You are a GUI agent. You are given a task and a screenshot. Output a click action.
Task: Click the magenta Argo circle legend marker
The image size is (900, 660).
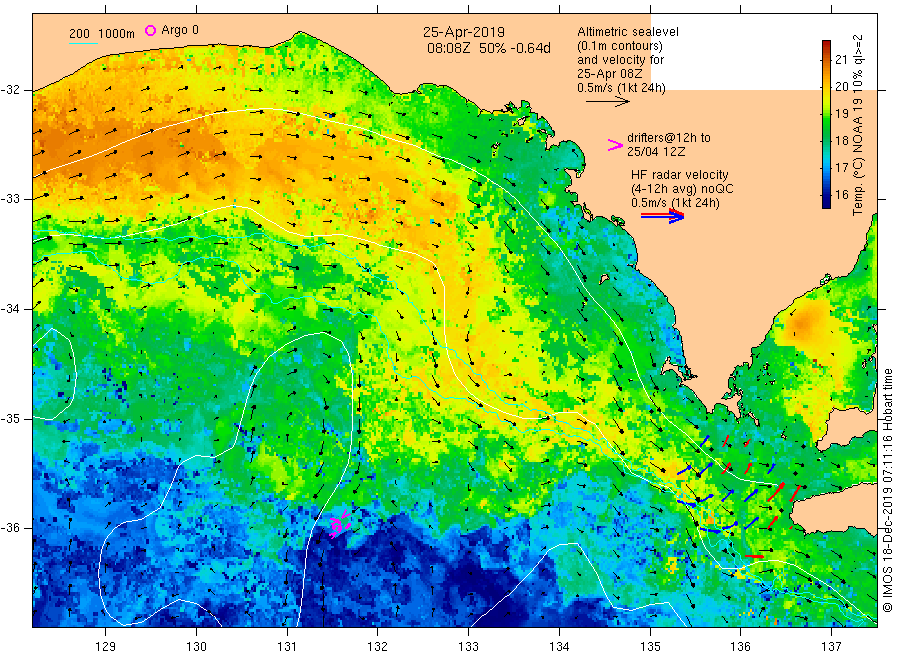click(x=150, y=30)
